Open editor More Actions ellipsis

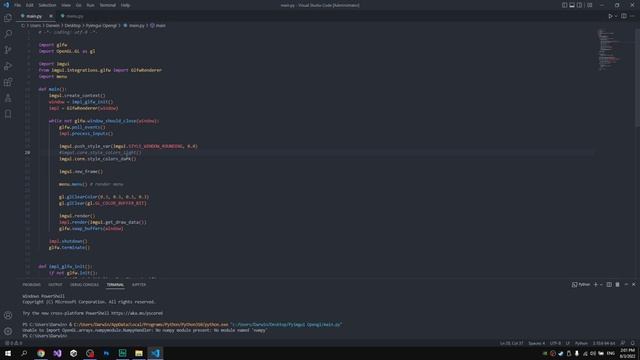coord(632,16)
